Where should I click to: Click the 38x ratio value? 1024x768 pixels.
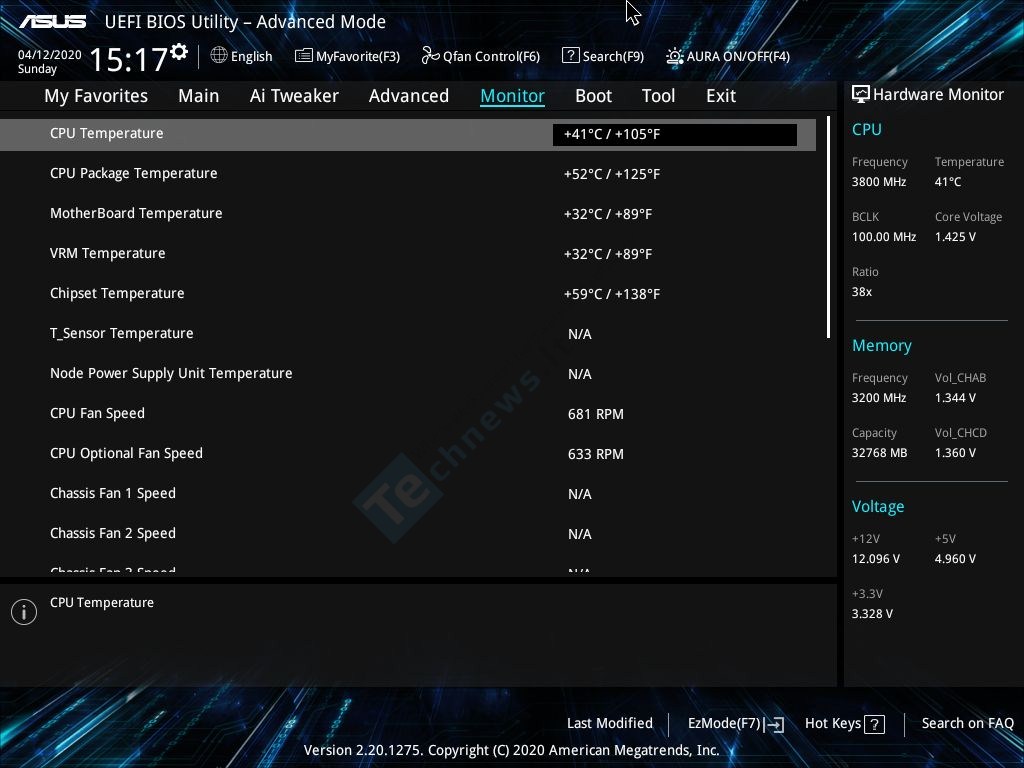point(862,291)
